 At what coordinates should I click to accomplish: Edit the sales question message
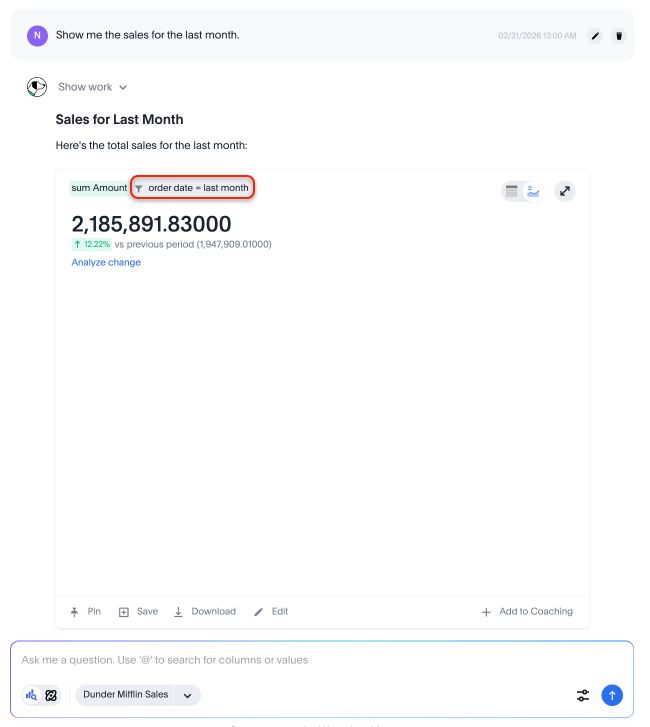coord(595,36)
